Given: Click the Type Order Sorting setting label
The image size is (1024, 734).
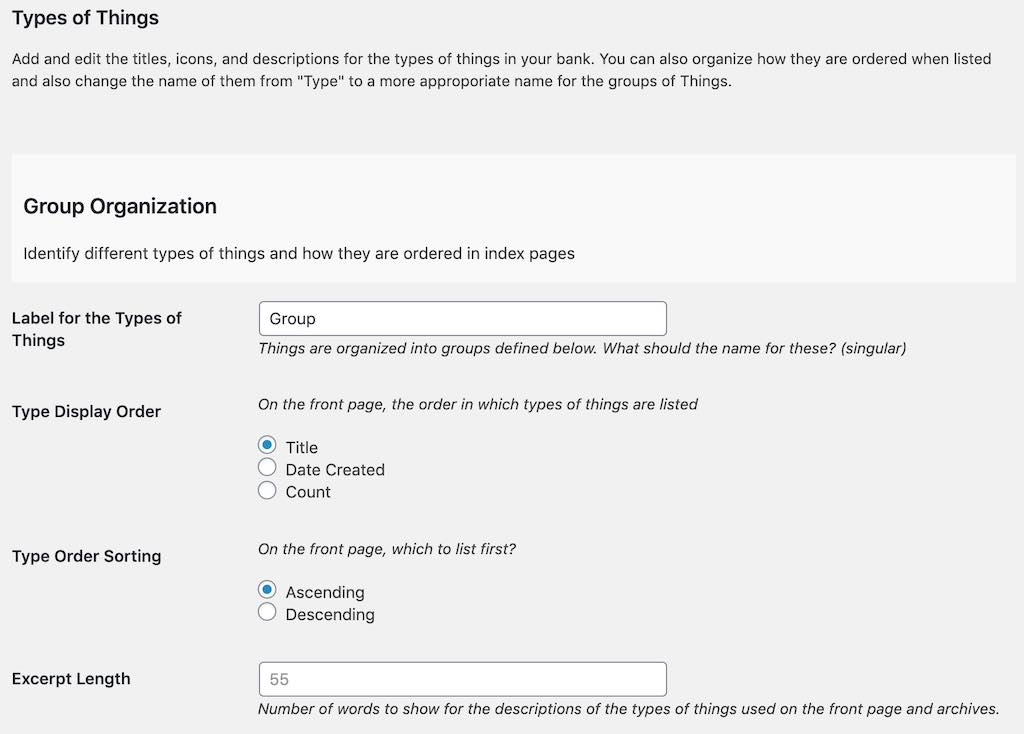Looking at the screenshot, I should coord(86,556).
